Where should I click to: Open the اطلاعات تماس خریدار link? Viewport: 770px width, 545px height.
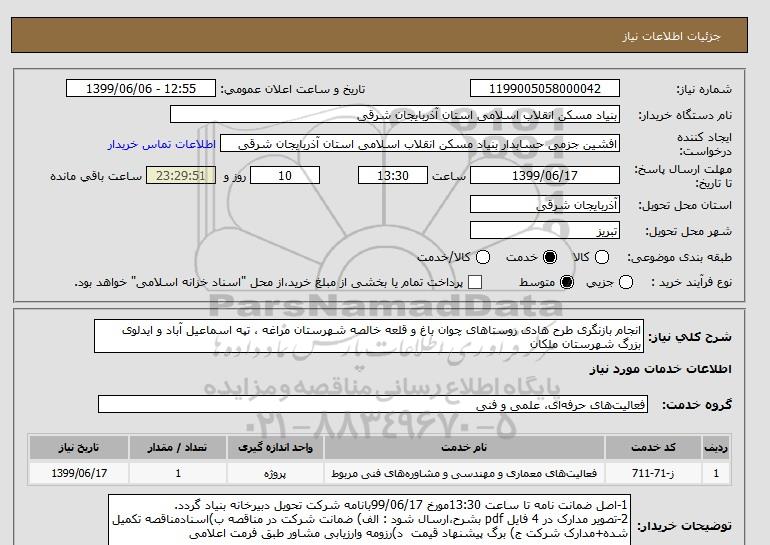tap(162, 144)
